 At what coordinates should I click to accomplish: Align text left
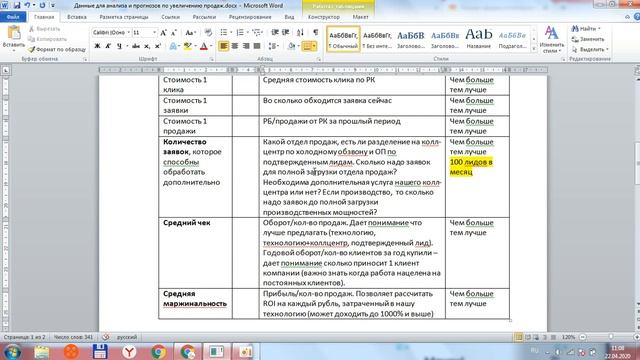pos(224,46)
